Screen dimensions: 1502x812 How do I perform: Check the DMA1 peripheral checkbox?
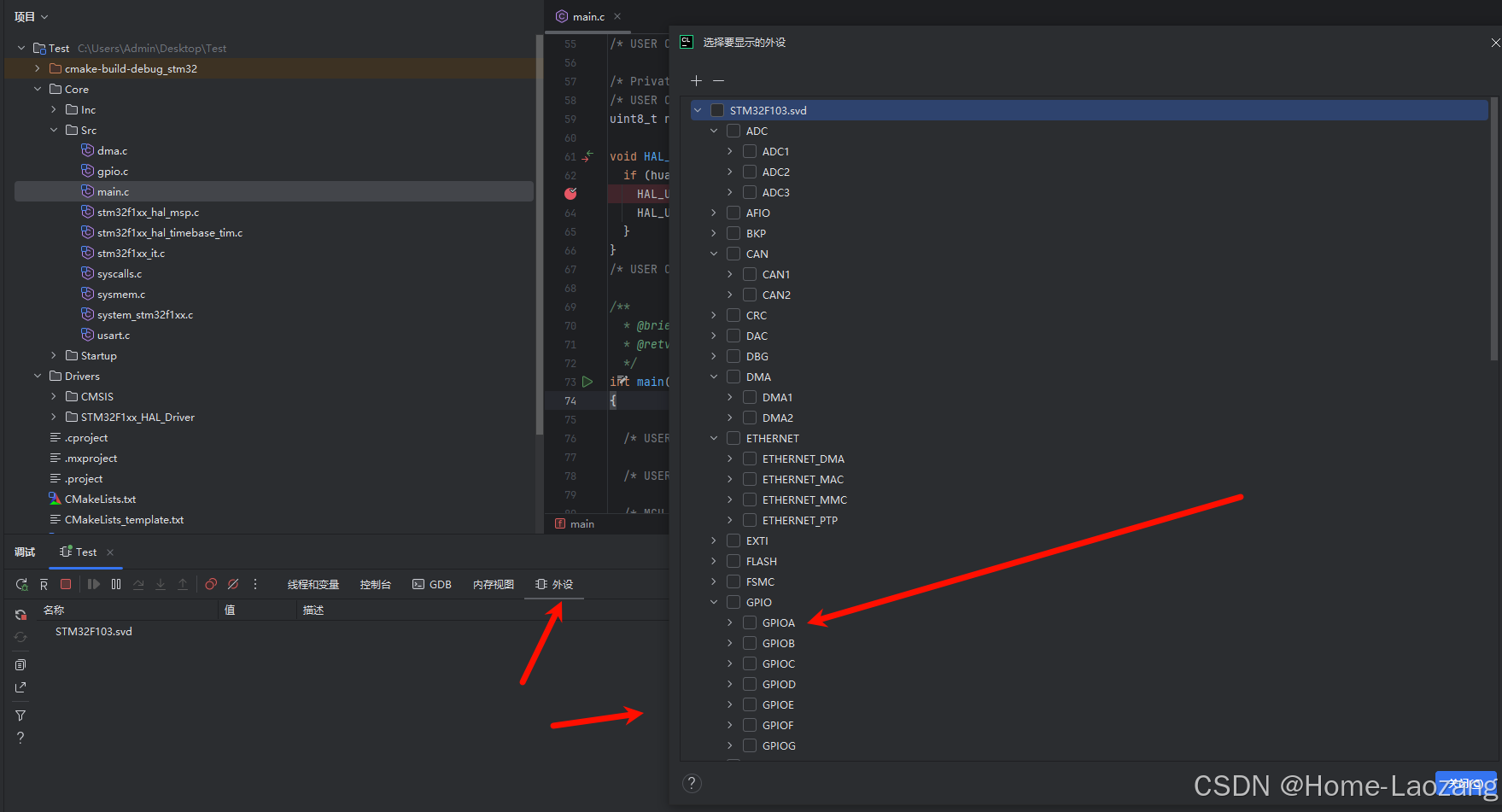point(750,397)
